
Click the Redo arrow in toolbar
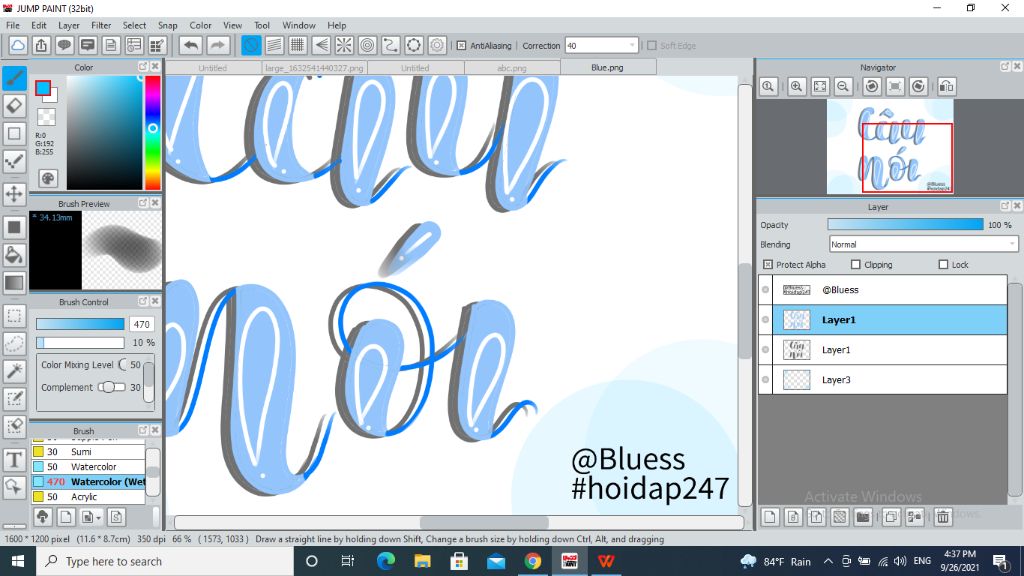[217, 45]
